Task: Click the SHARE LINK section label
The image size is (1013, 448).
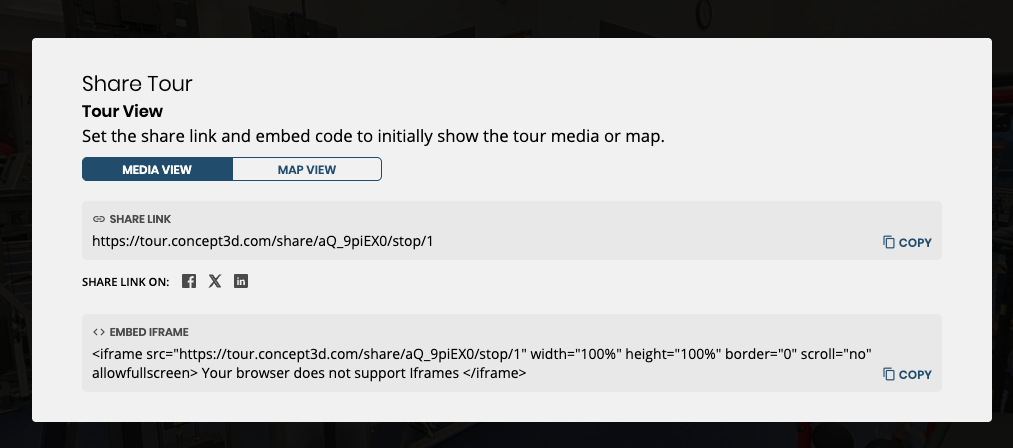Action: [140, 220]
